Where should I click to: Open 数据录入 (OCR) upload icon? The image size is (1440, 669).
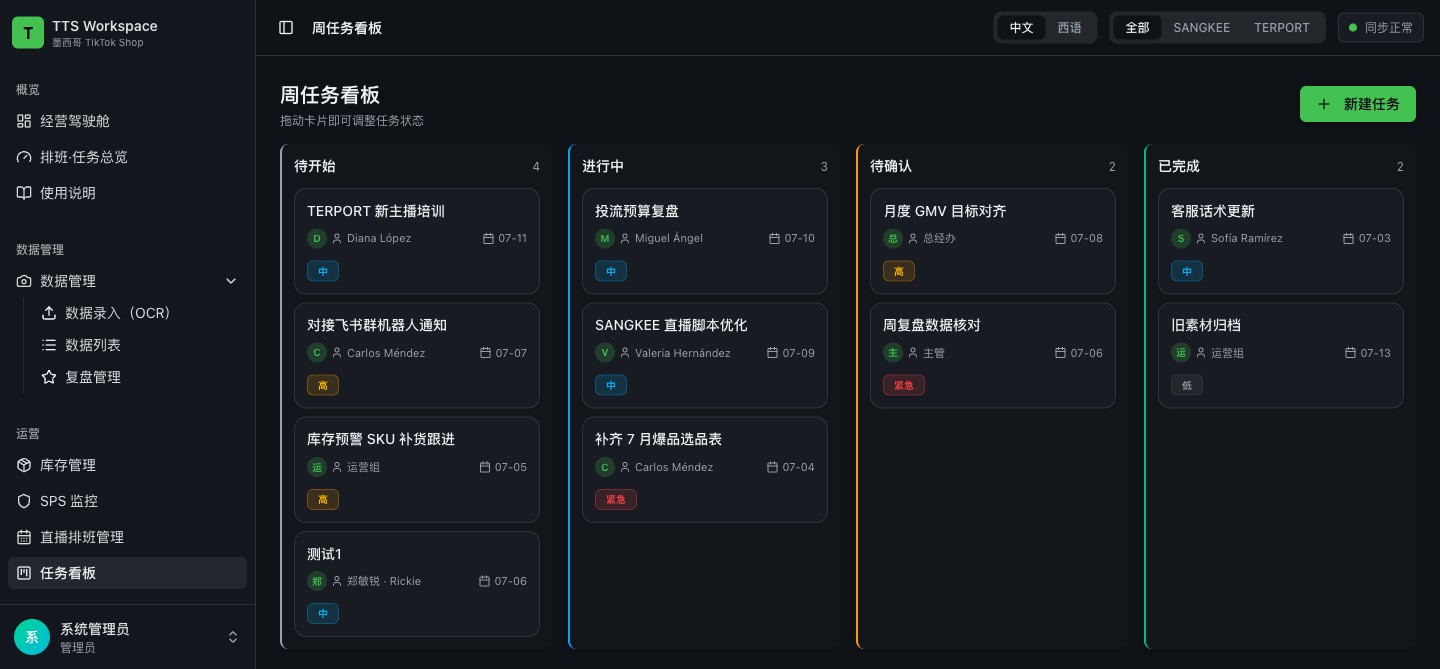point(49,313)
